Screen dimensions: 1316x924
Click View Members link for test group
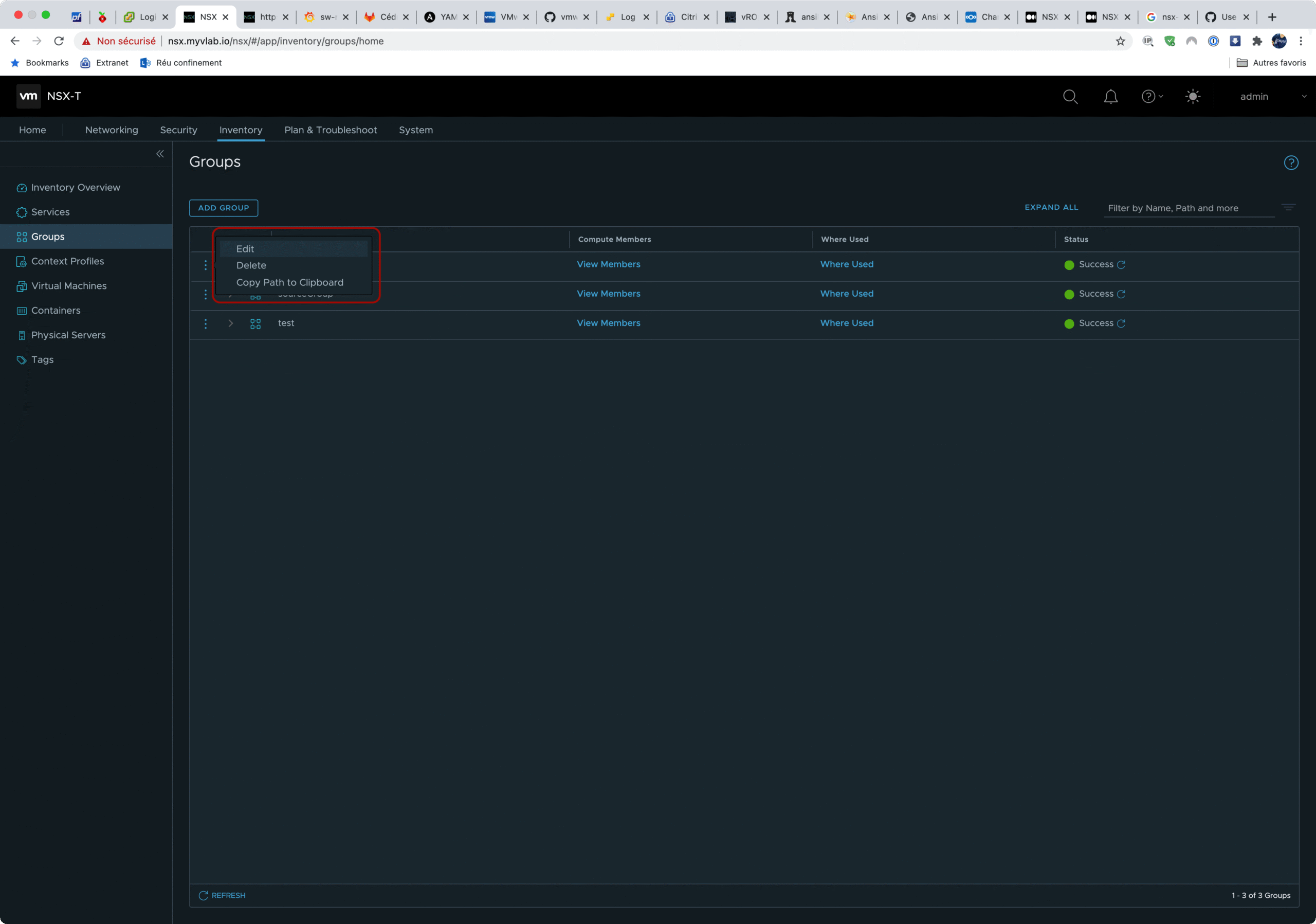[x=608, y=323]
